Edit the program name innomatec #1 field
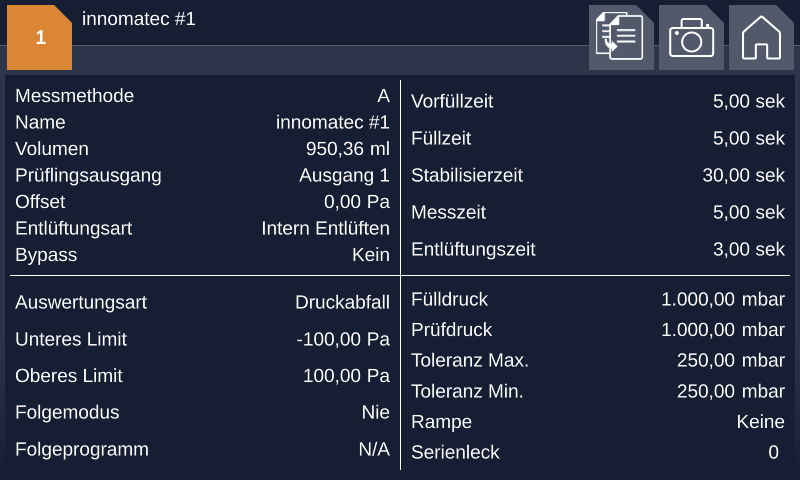 tap(332, 122)
